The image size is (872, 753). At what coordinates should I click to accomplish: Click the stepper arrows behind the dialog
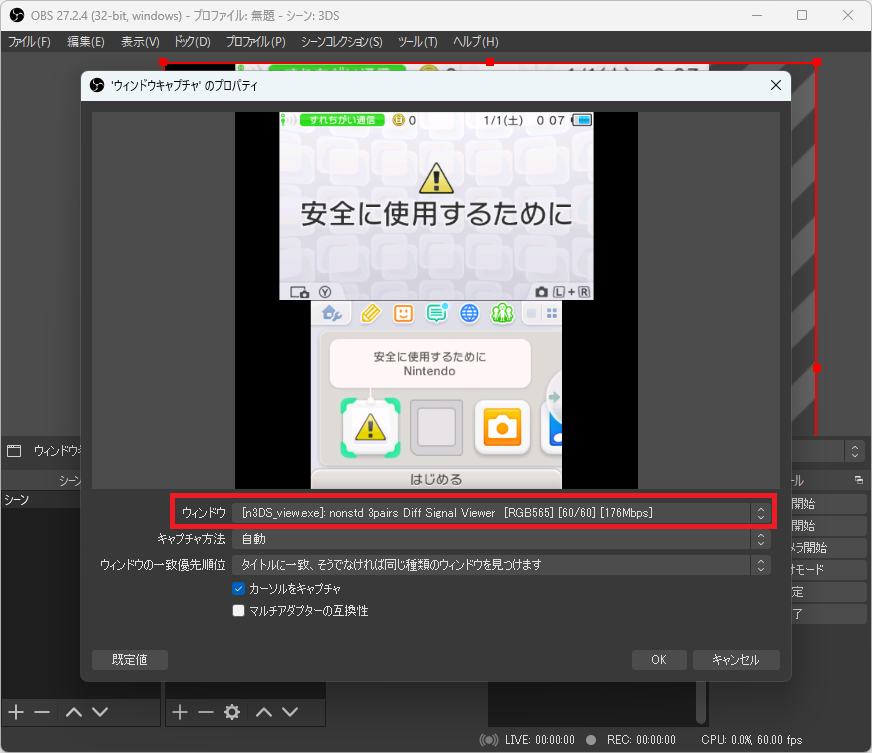tap(855, 451)
